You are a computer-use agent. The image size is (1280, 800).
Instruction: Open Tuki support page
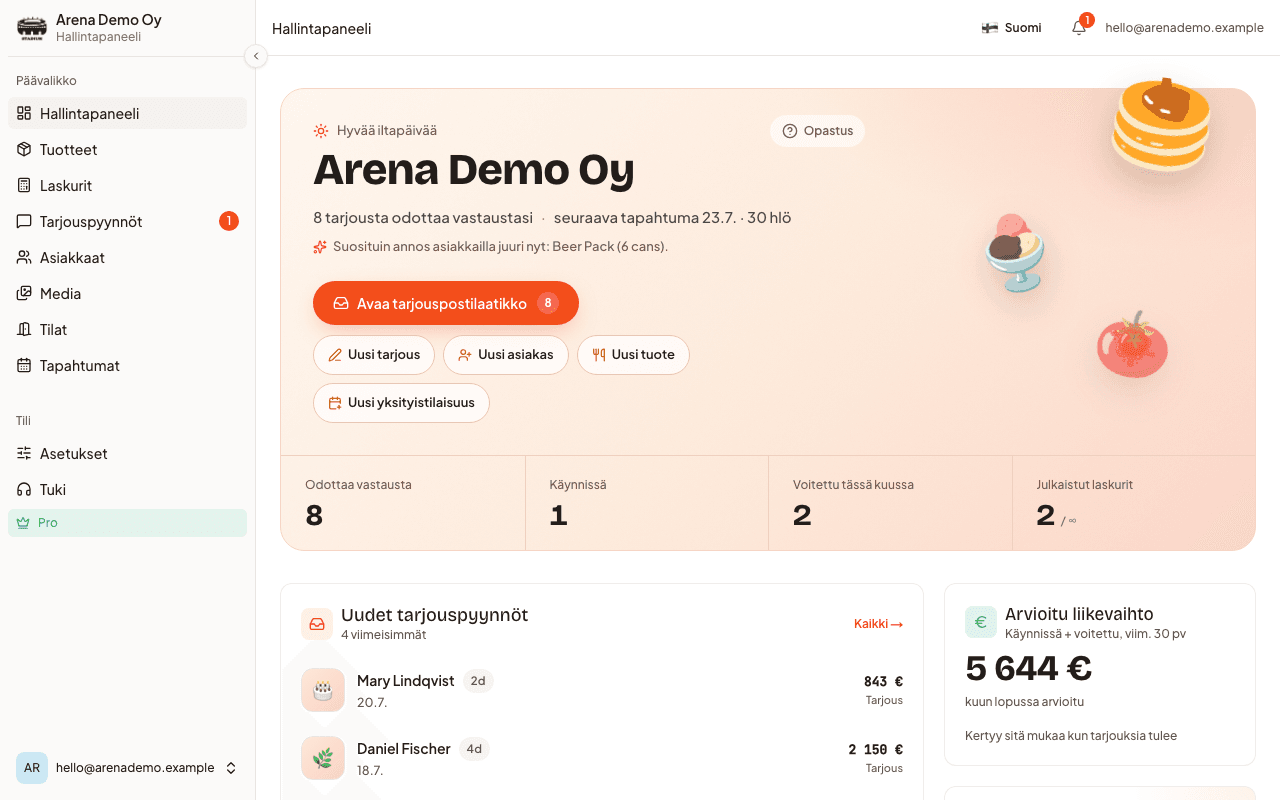click(127, 489)
